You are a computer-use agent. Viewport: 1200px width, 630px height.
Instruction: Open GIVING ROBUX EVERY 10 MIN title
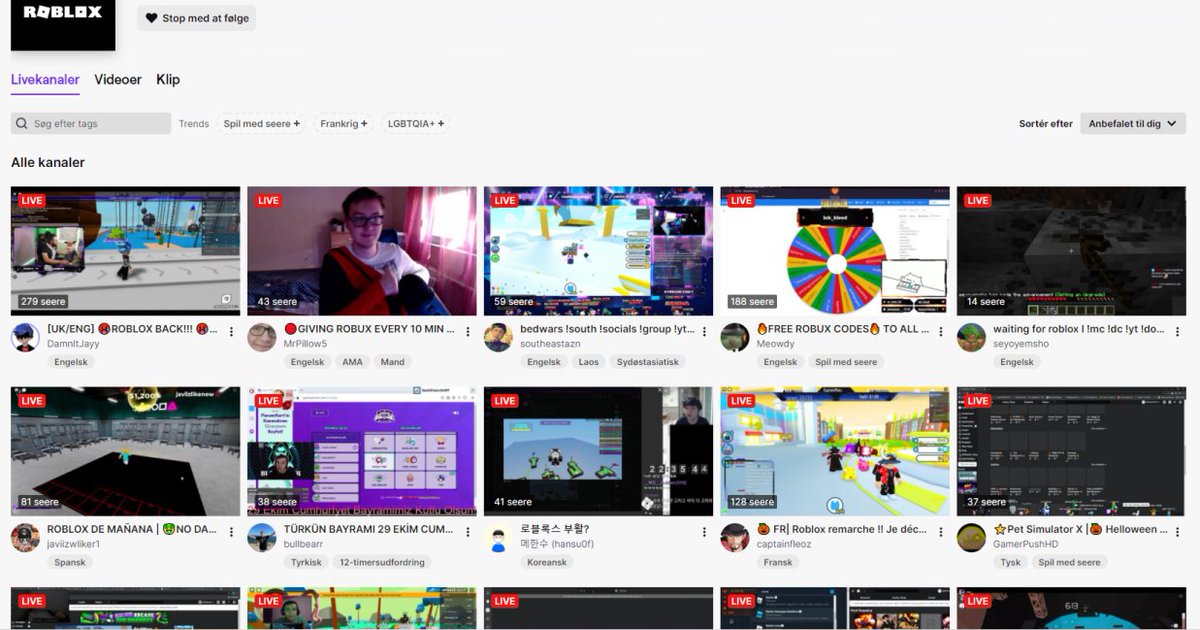coord(369,329)
